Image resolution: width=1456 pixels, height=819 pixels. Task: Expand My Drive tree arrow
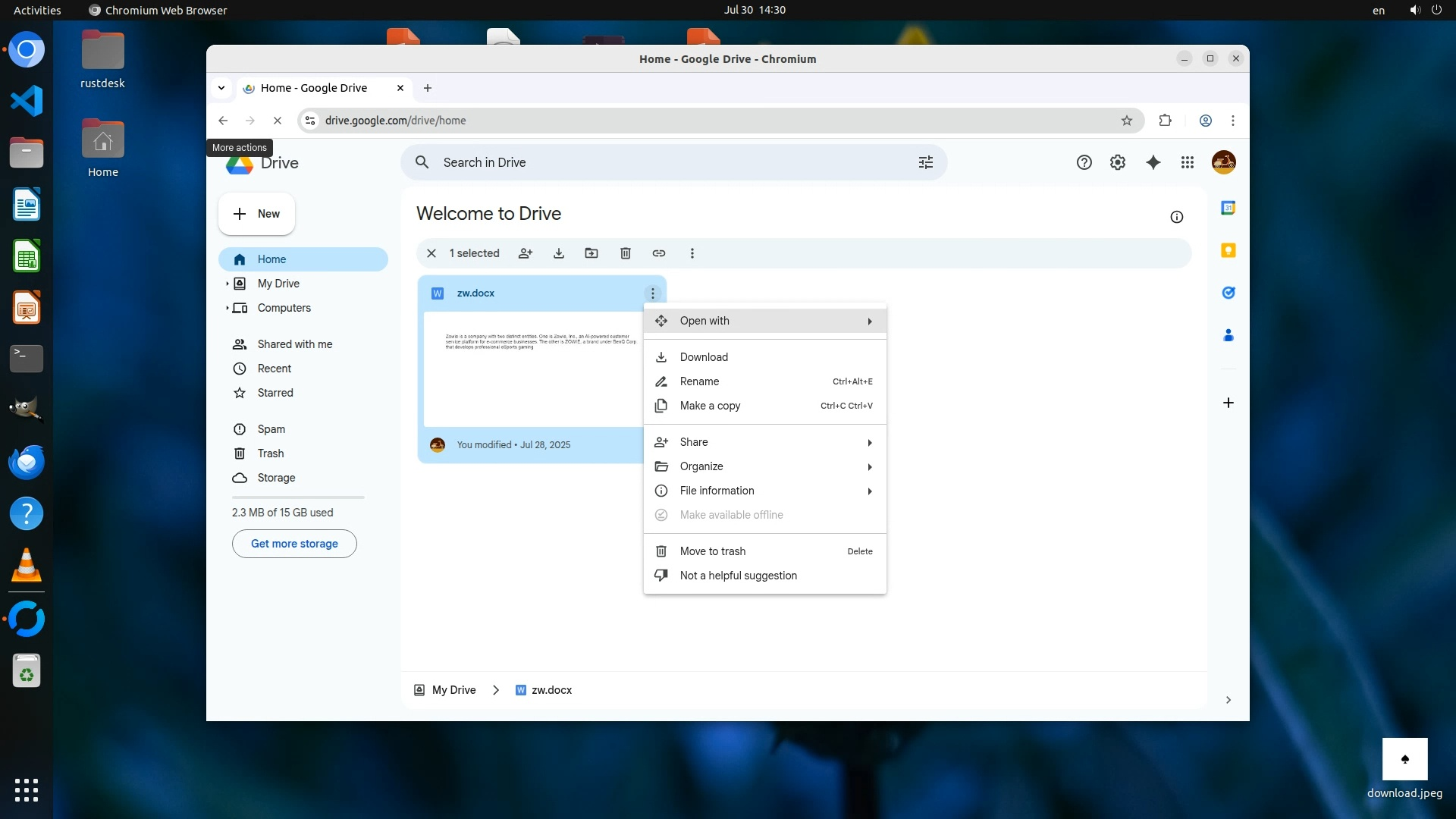227,284
